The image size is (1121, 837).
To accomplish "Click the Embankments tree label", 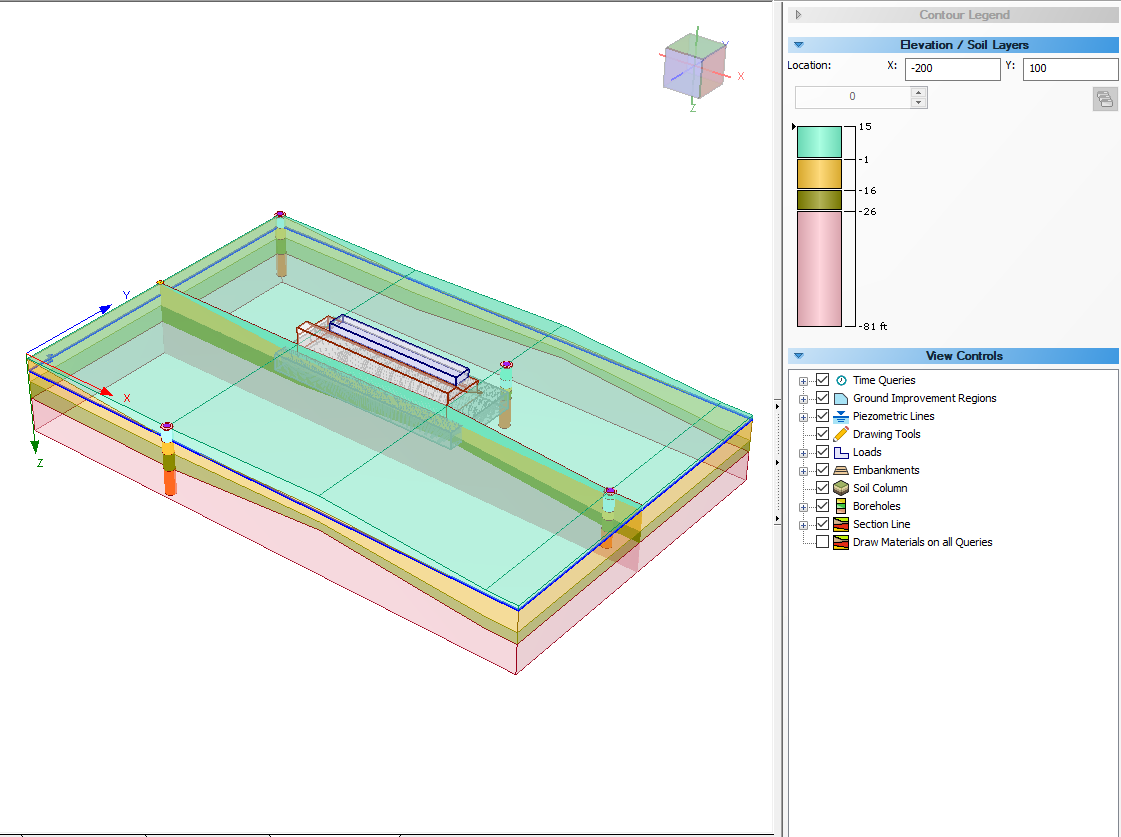I will (x=888, y=470).
